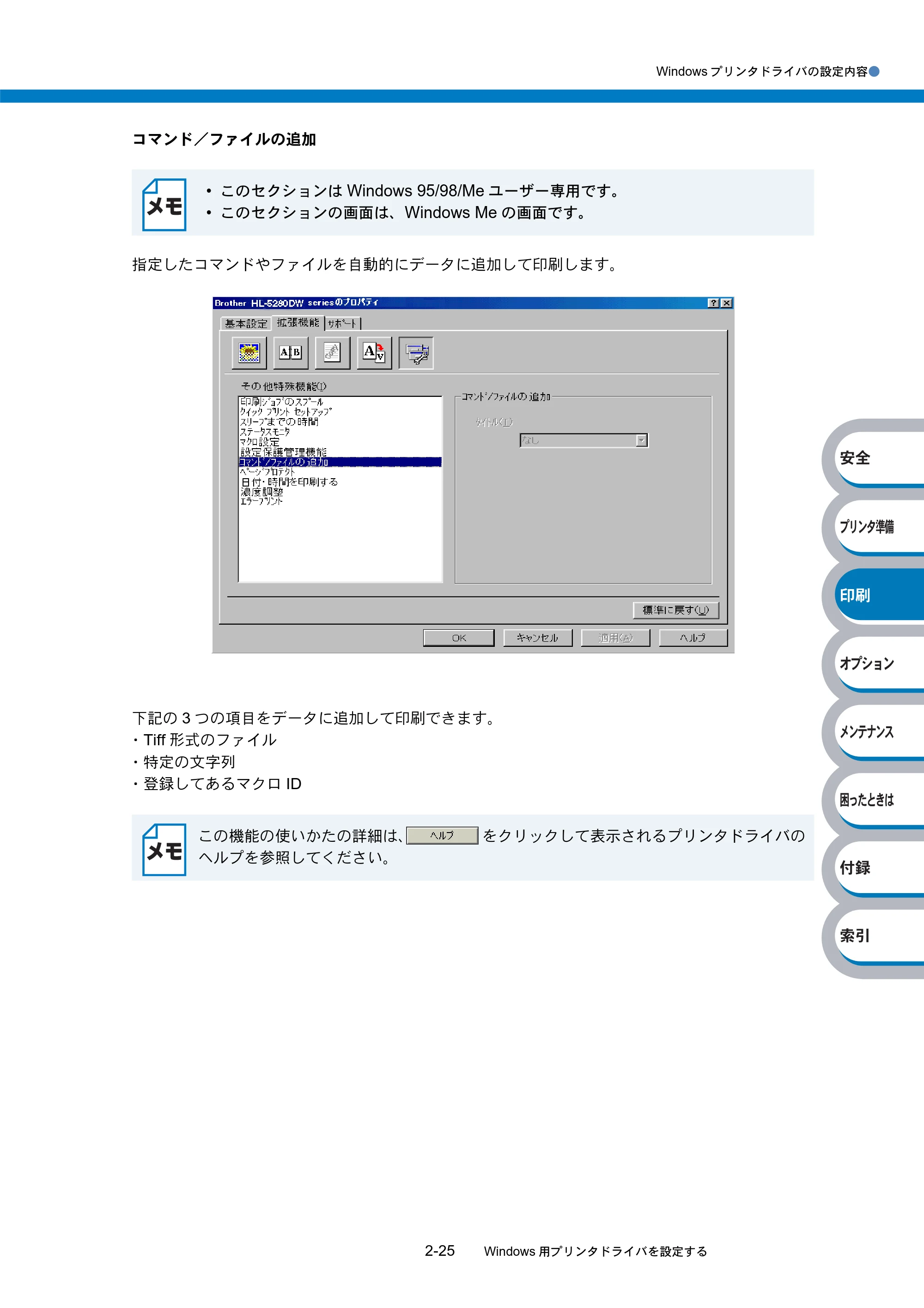924x1308 pixels.
Task: Select 日付・時間を印刷する list item
Action: tap(340, 482)
